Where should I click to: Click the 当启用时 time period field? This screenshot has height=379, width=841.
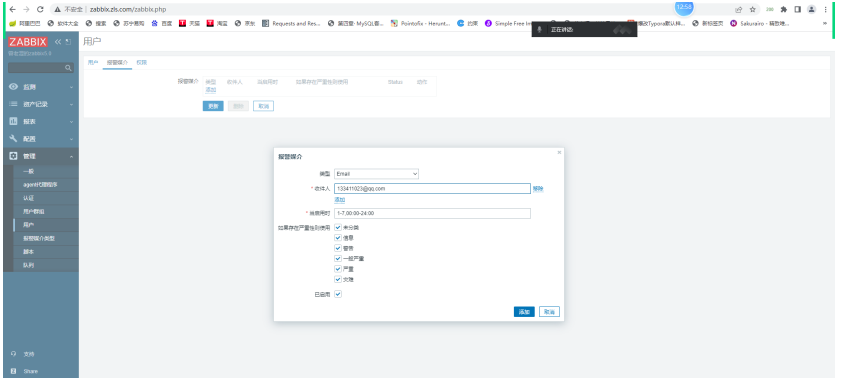click(432, 213)
